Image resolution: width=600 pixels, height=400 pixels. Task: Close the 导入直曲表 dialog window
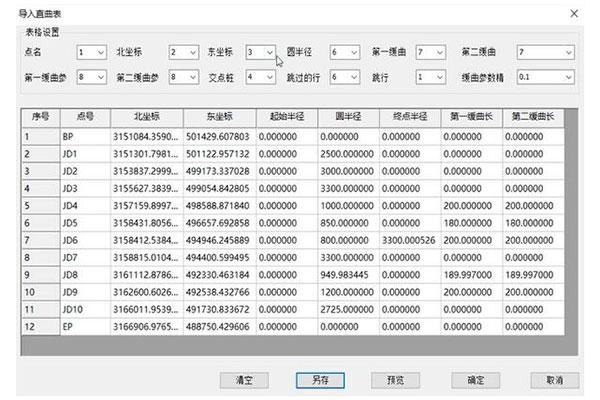tap(573, 12)
